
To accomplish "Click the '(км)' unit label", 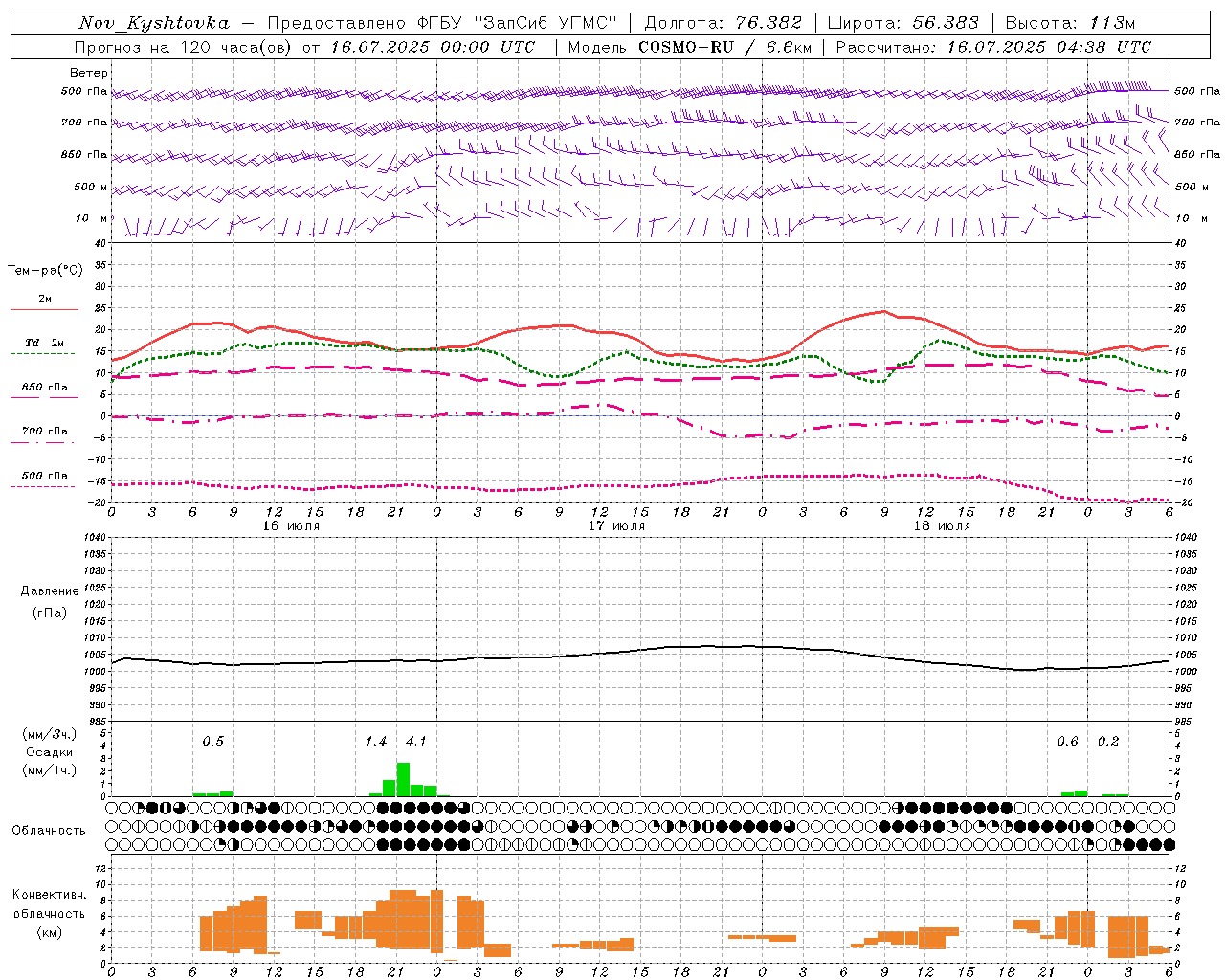I will 49,932.
